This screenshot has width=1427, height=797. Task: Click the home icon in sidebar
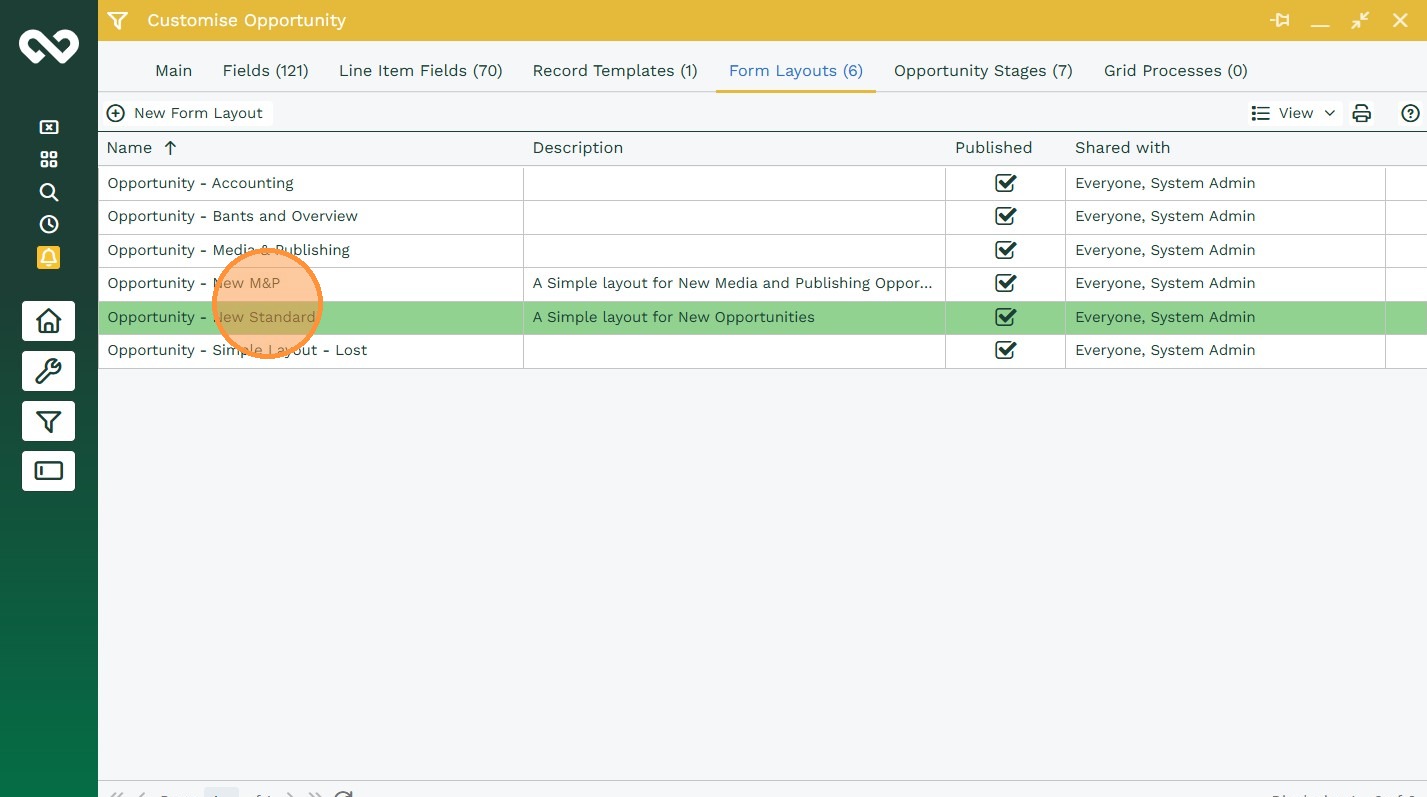pyautogui.click(x=48, y=321)
